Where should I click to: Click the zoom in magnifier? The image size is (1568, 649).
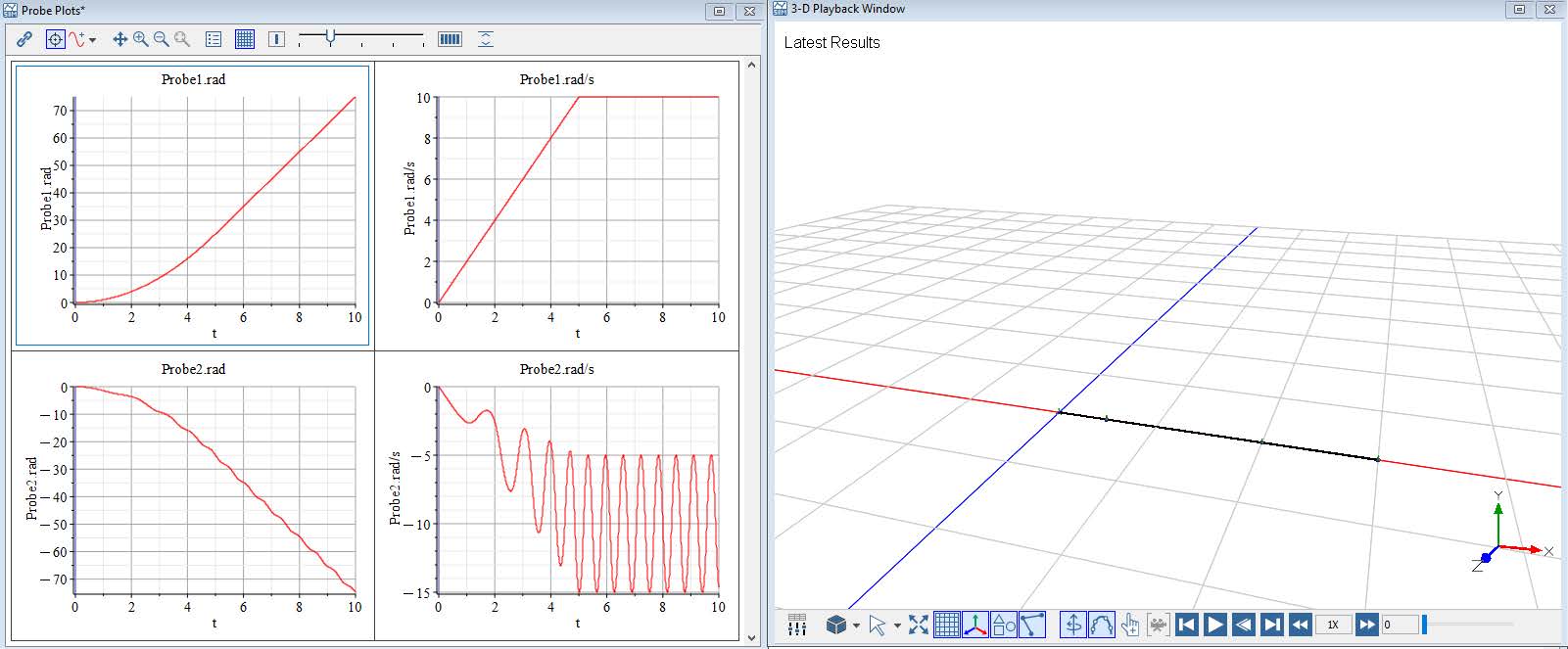(x=141, y=39)
